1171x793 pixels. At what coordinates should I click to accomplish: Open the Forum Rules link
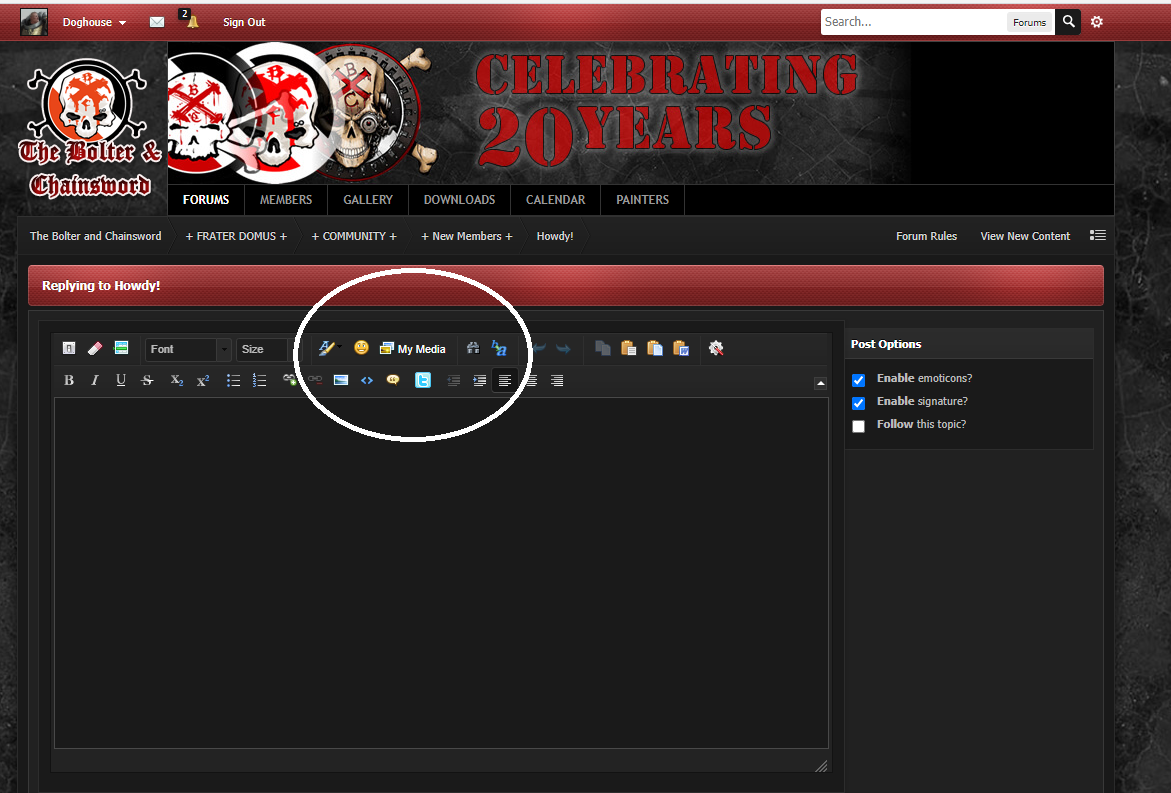(x=926, y=236)
